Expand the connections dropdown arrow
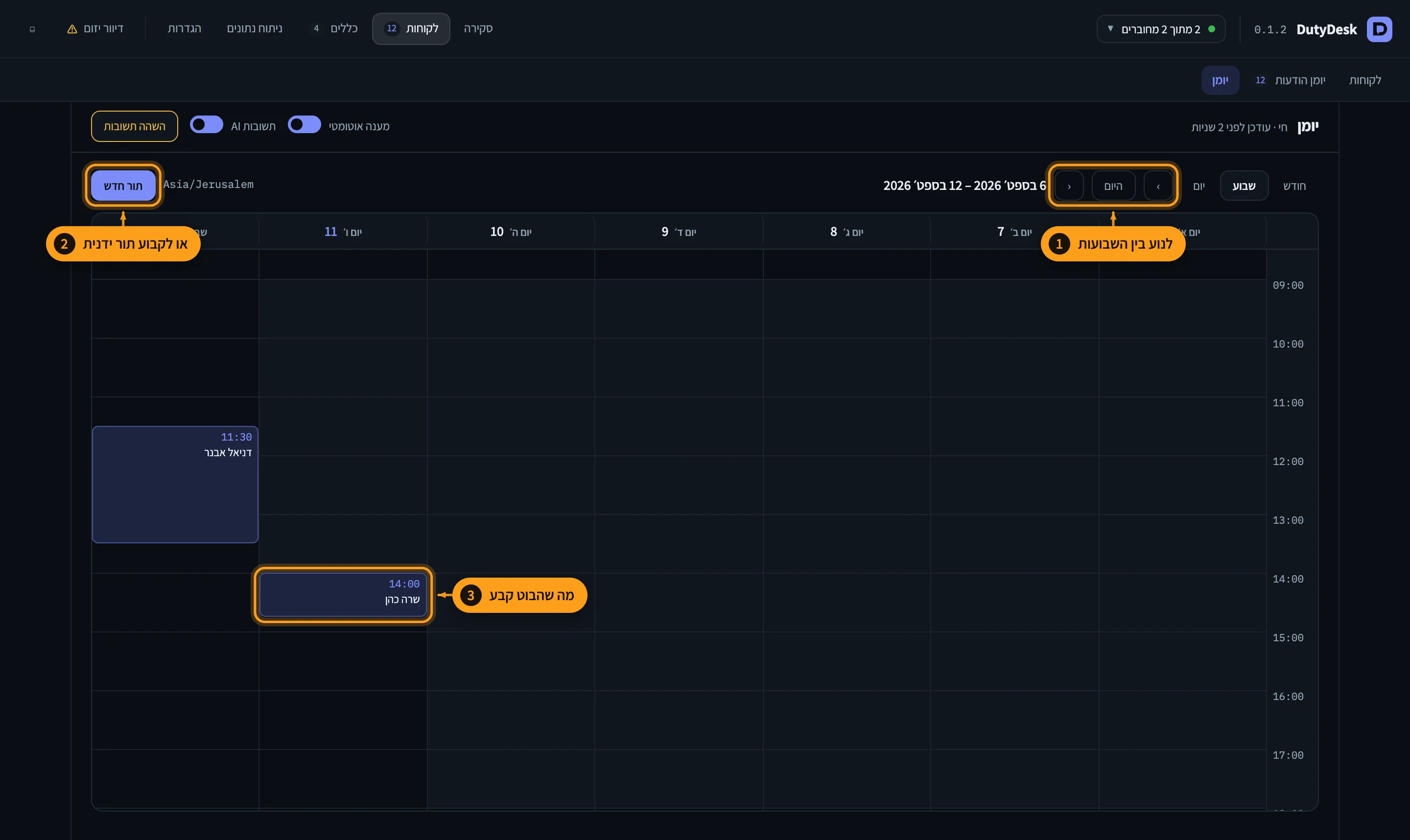1410x840 pixels. [1110, 28]
